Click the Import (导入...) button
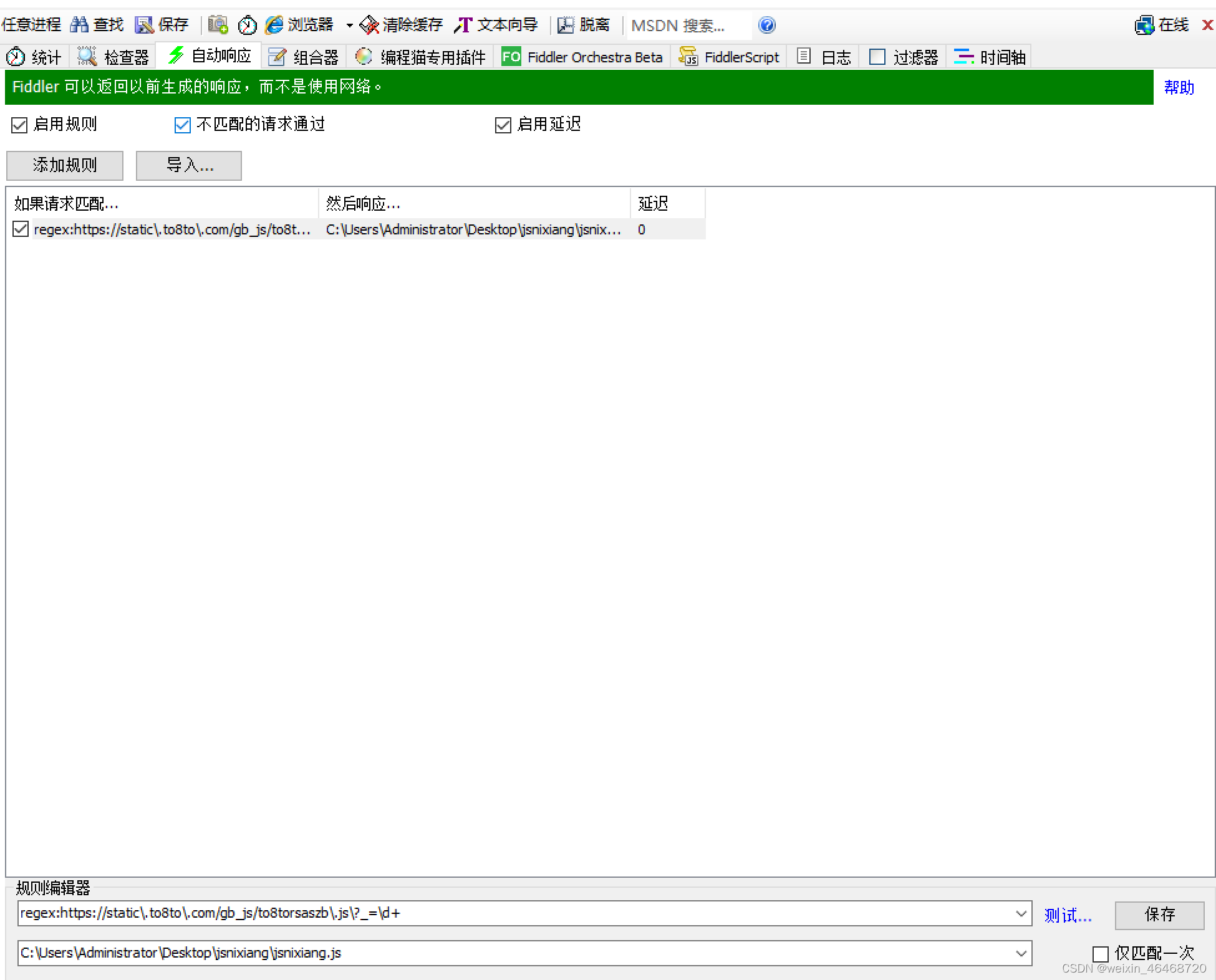The height and width of the screenshot is (980, 1216). 189,165
